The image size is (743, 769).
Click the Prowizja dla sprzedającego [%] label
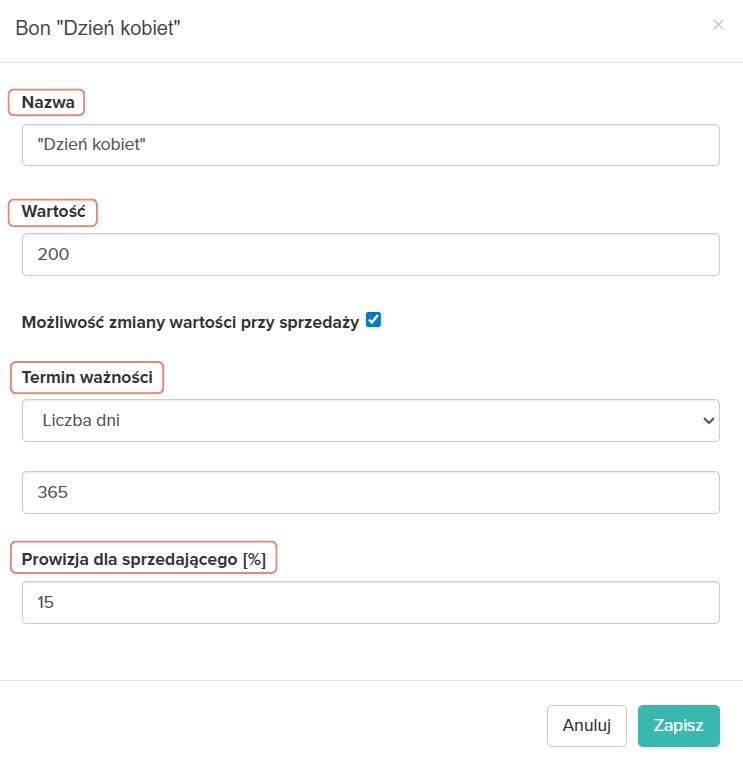pos(143,558)
